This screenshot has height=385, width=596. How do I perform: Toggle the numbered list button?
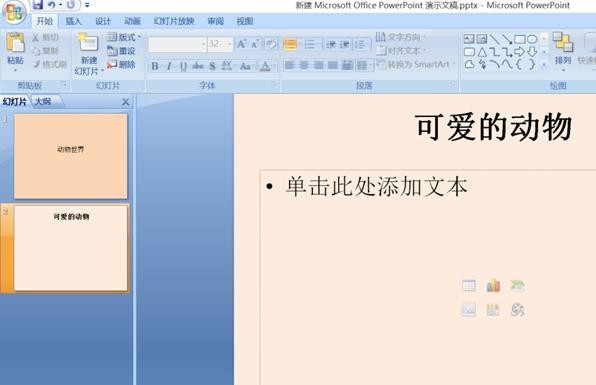coord(310,44)
